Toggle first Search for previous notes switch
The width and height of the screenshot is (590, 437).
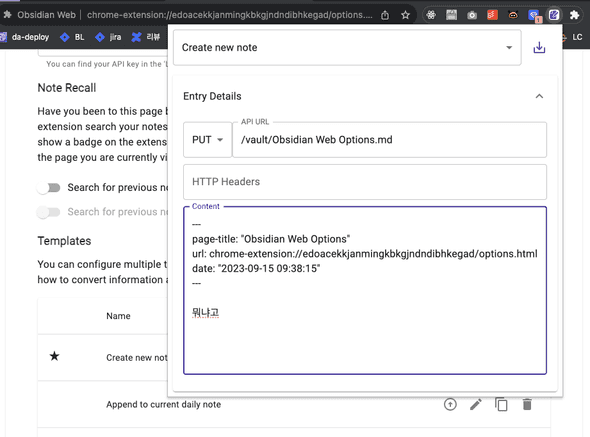click(x=49, y=187)
